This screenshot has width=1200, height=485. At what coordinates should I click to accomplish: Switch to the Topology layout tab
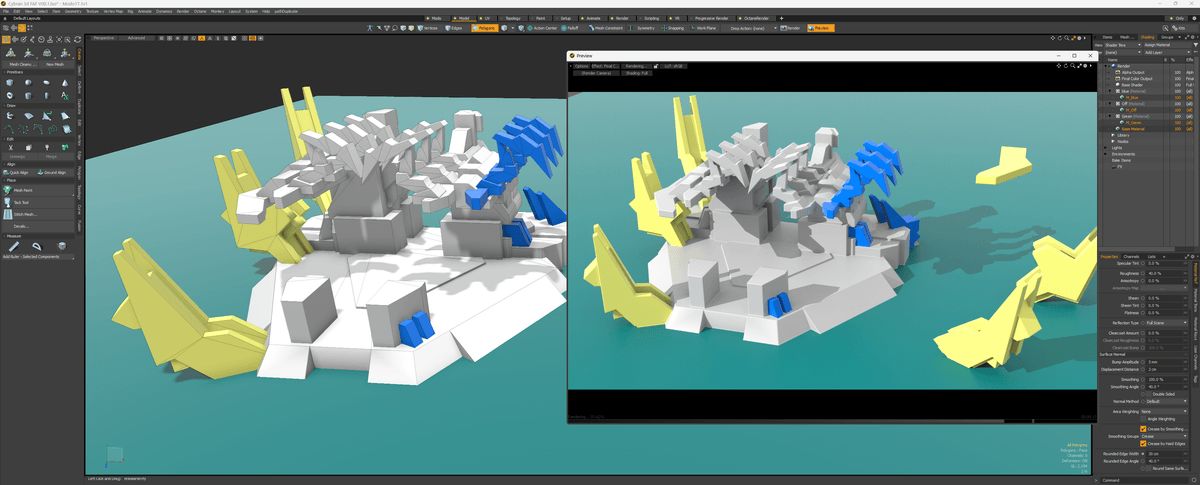(x=513, y=18)
